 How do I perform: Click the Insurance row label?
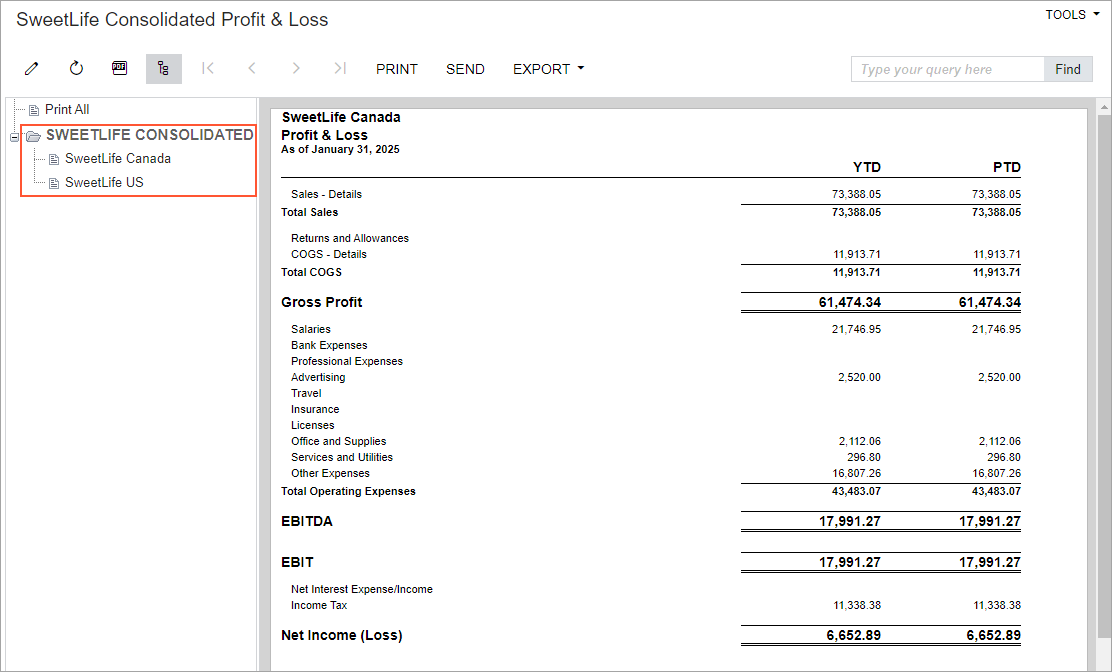[315, 409]
